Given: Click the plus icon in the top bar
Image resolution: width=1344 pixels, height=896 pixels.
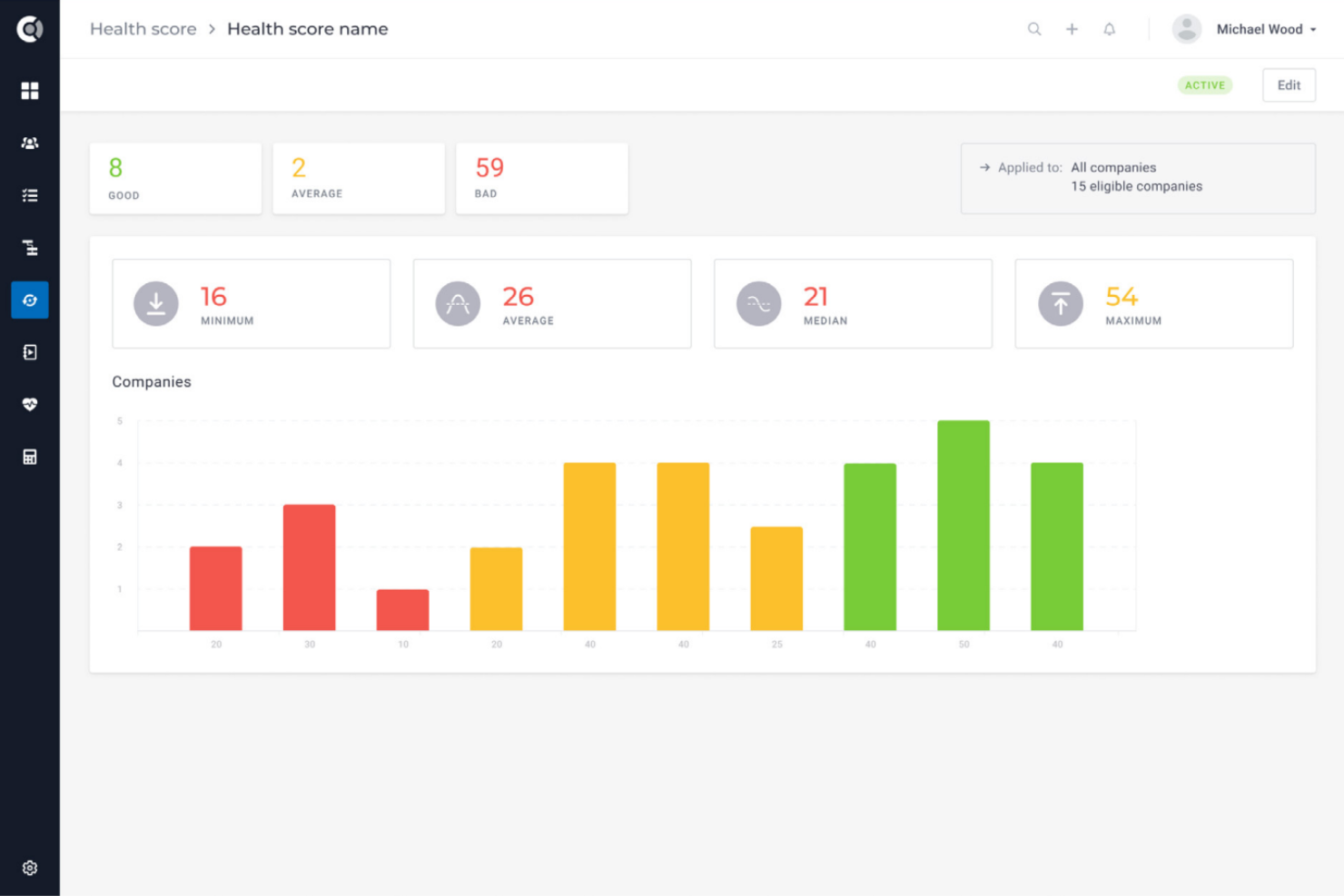Looking at the screenshot, I should [1072, 28].
